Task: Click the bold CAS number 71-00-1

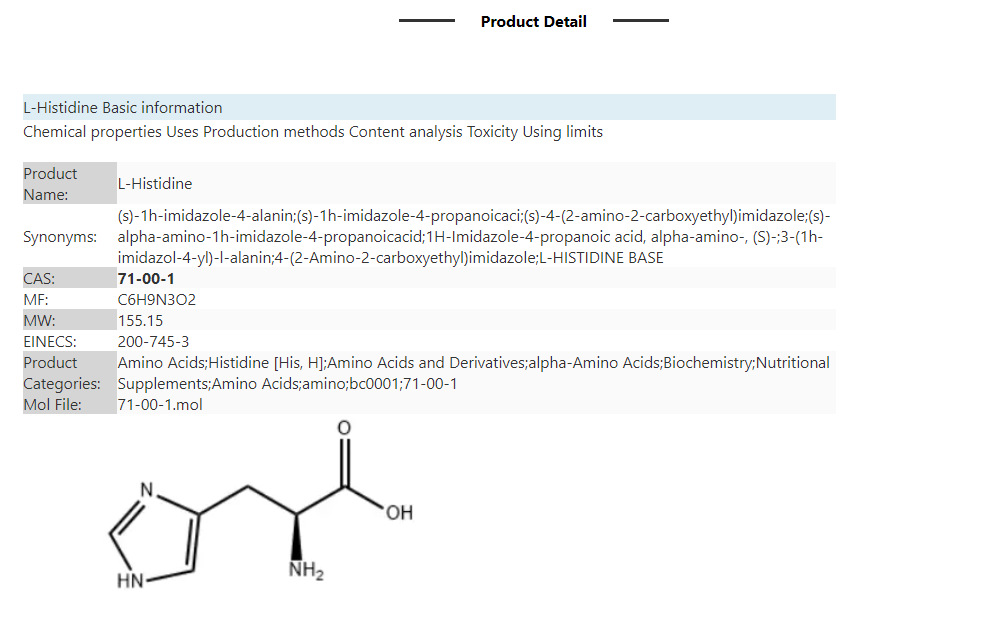Action: pyautogui.click(x=146, y=278)
